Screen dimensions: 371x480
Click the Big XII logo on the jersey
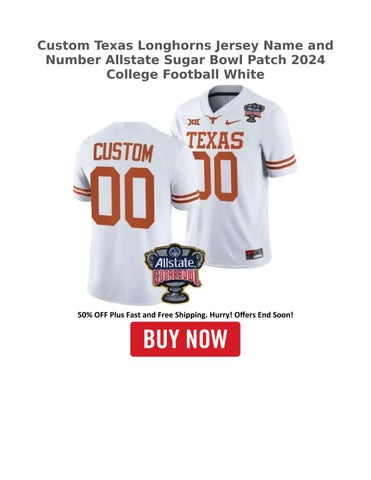point(194,122)
